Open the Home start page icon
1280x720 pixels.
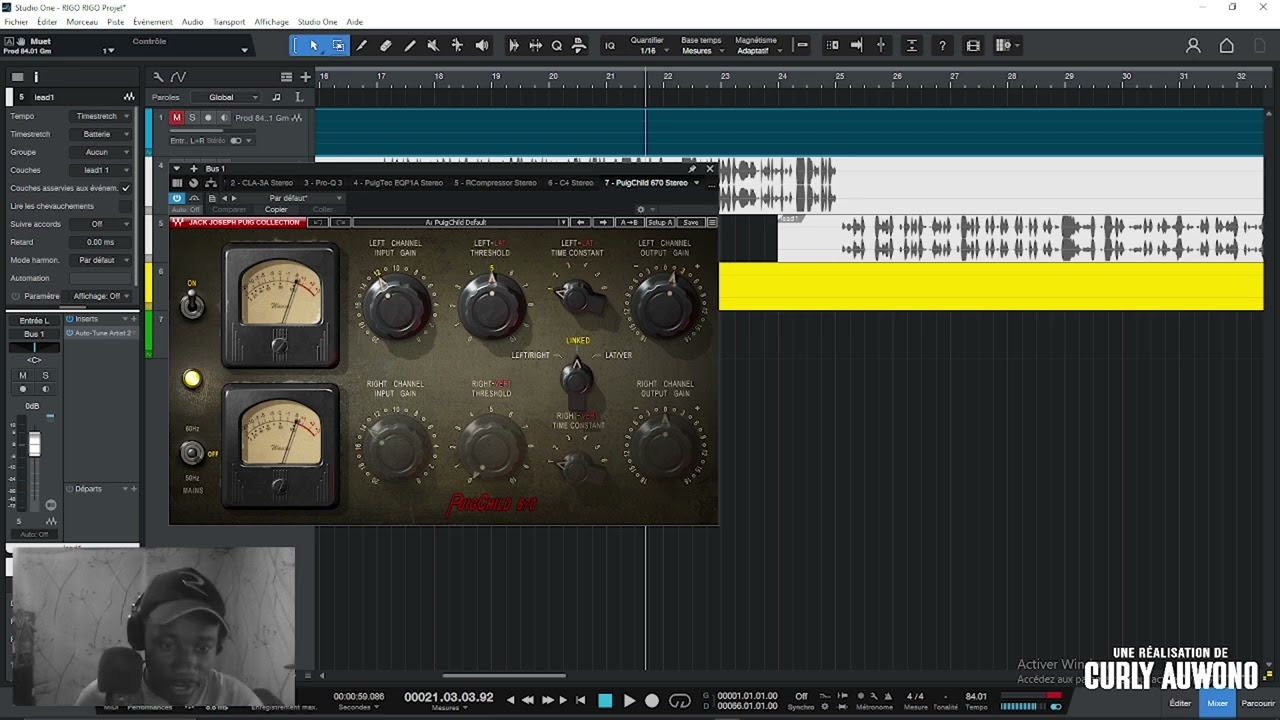(x=1227, y=45)
